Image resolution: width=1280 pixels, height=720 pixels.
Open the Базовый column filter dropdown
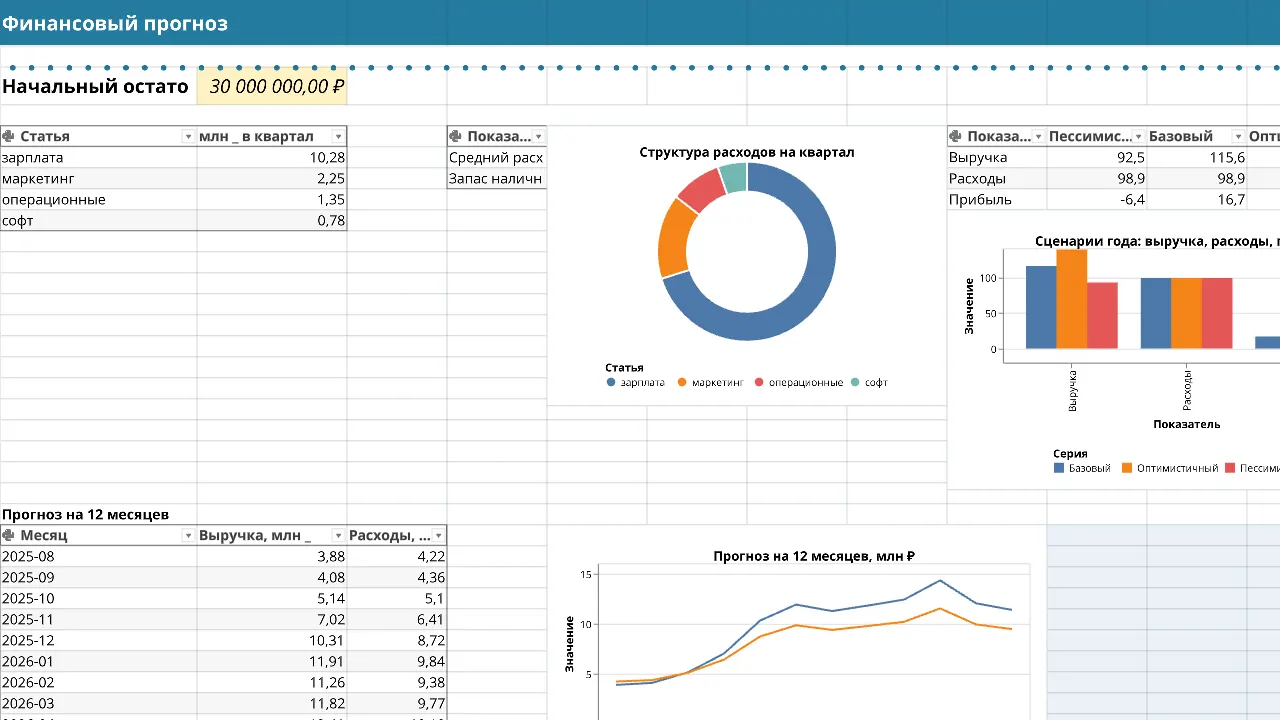[x=1238, y=136]
